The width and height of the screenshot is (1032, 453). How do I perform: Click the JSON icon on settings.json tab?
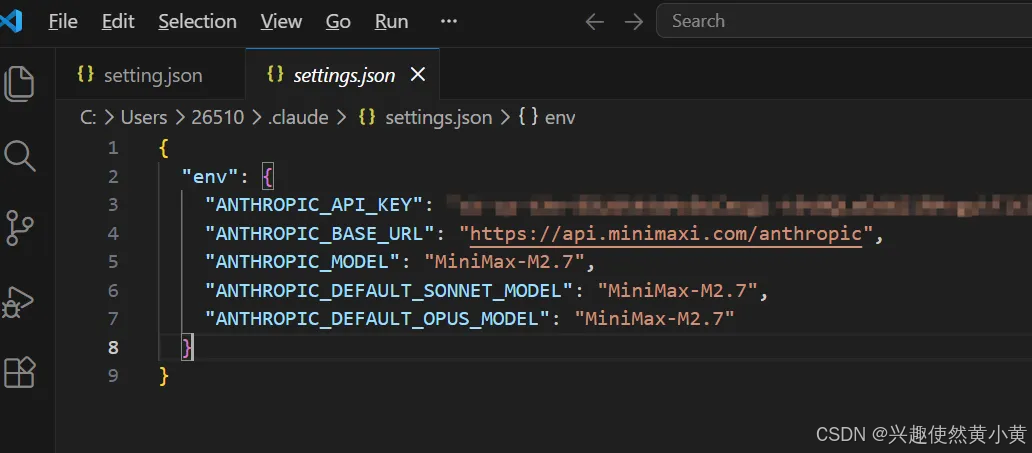pyautogui.click(x=275, y=74)
